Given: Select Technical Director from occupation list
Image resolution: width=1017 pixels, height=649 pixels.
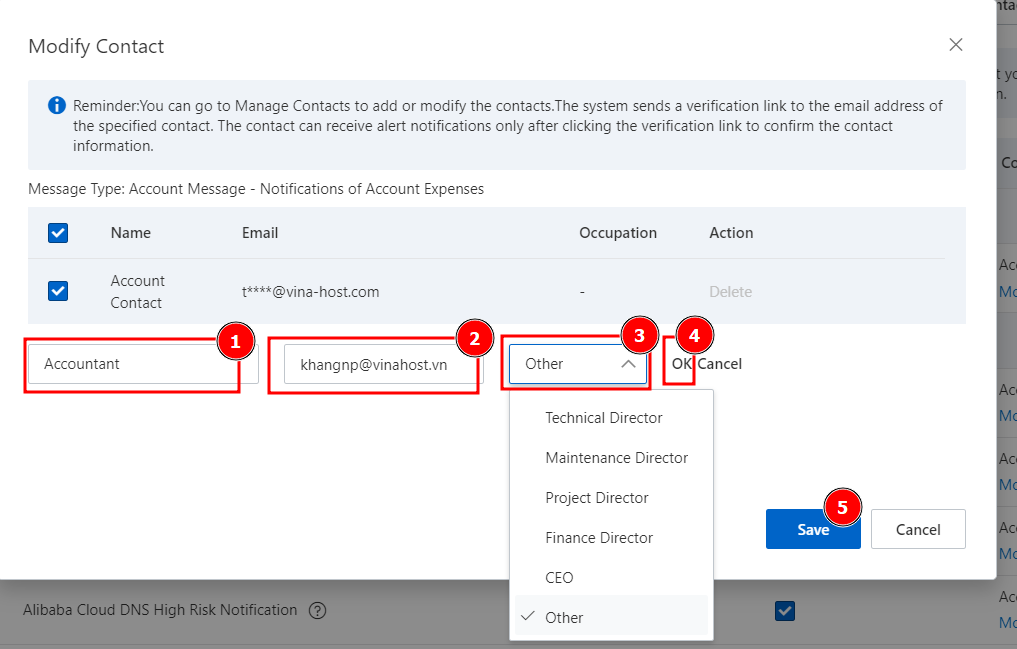Looking at the screenshot, I should tap(603, 417).
